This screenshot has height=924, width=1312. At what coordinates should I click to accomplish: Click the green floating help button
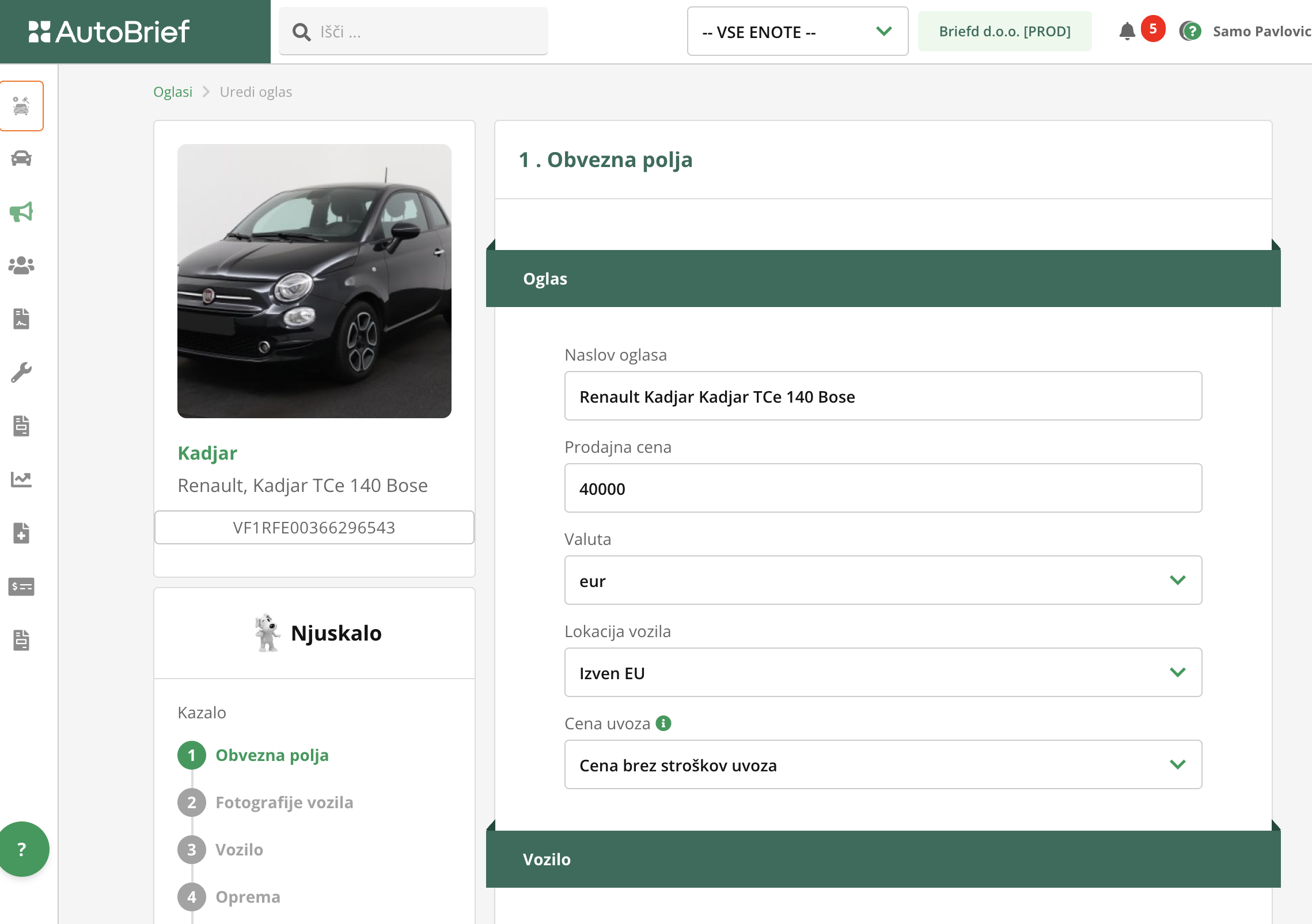pos(21,849)
